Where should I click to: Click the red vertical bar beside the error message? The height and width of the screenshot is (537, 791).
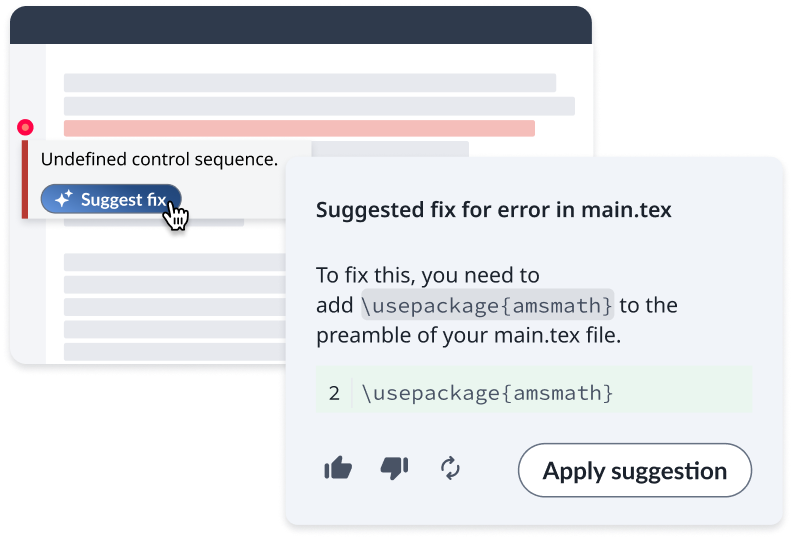pos(25,180)
